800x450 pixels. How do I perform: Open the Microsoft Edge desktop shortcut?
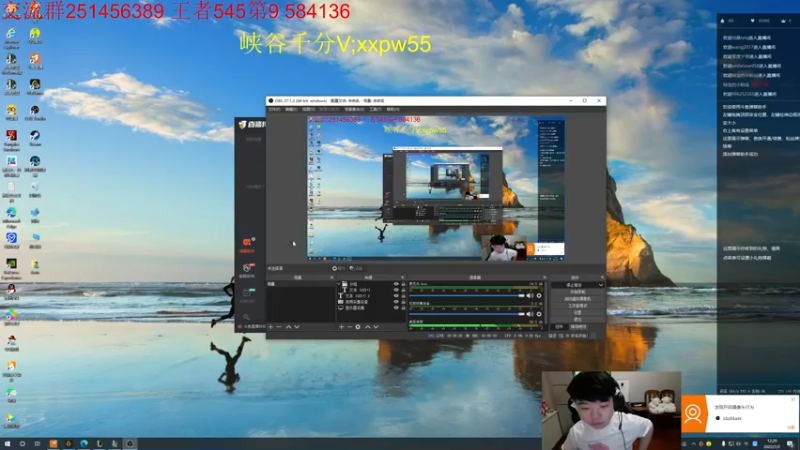tap(11, 216)
